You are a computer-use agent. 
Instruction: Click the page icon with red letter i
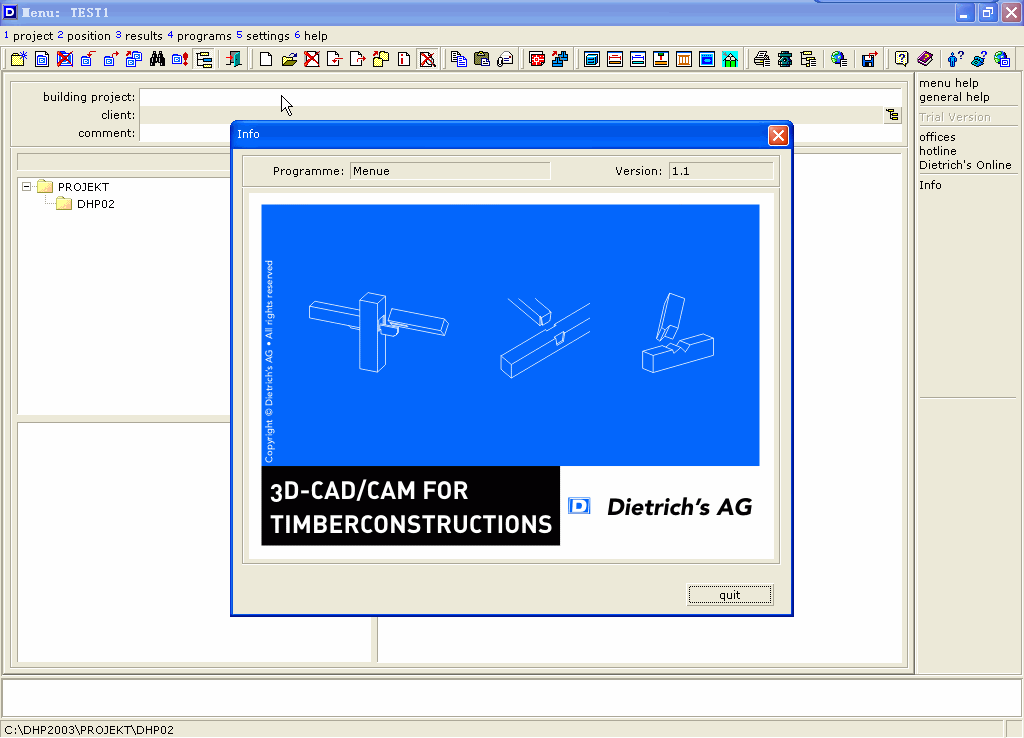[404, 59]
